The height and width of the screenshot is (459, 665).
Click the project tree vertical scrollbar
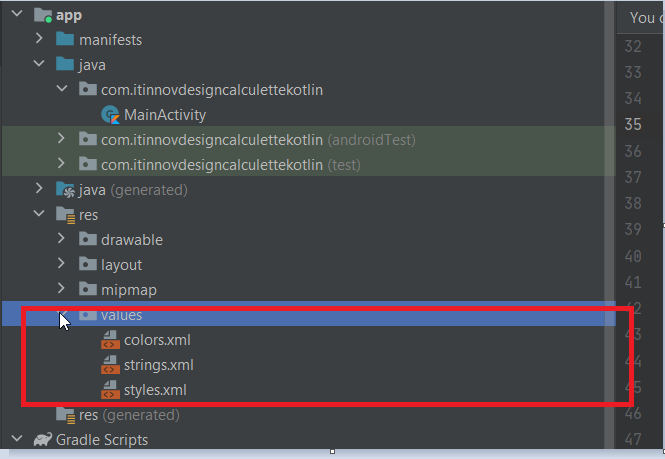tap(610, 225)
